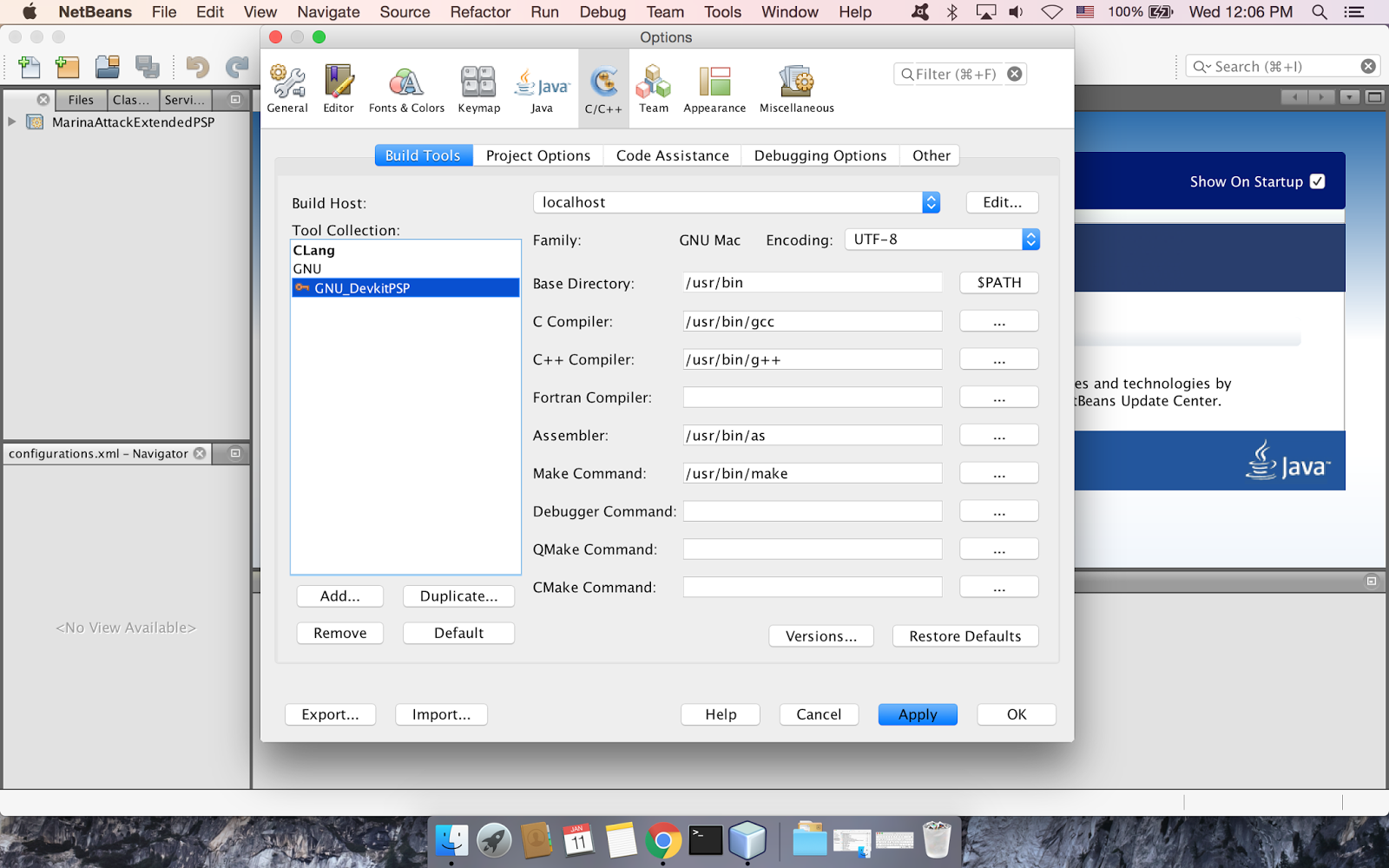Open the Files tab in projects panel
The image size is (1389, 868).
point(81,100)
